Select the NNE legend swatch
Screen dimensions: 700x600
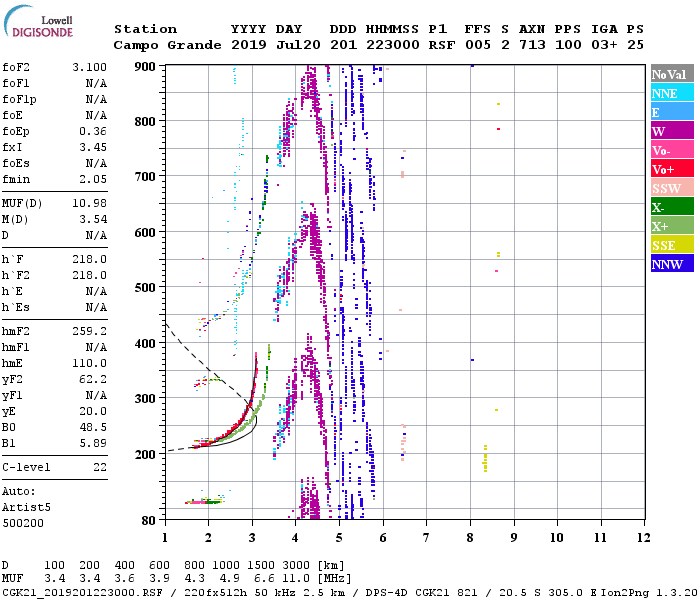(x=672, y=93)
